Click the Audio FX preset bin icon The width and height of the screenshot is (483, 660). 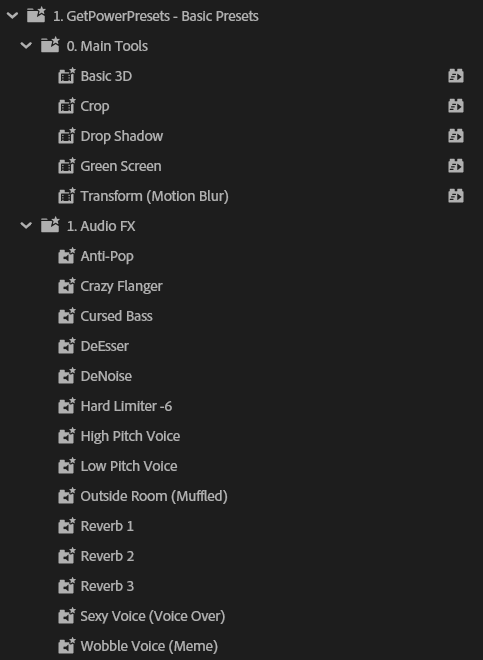tap(50, 225)
